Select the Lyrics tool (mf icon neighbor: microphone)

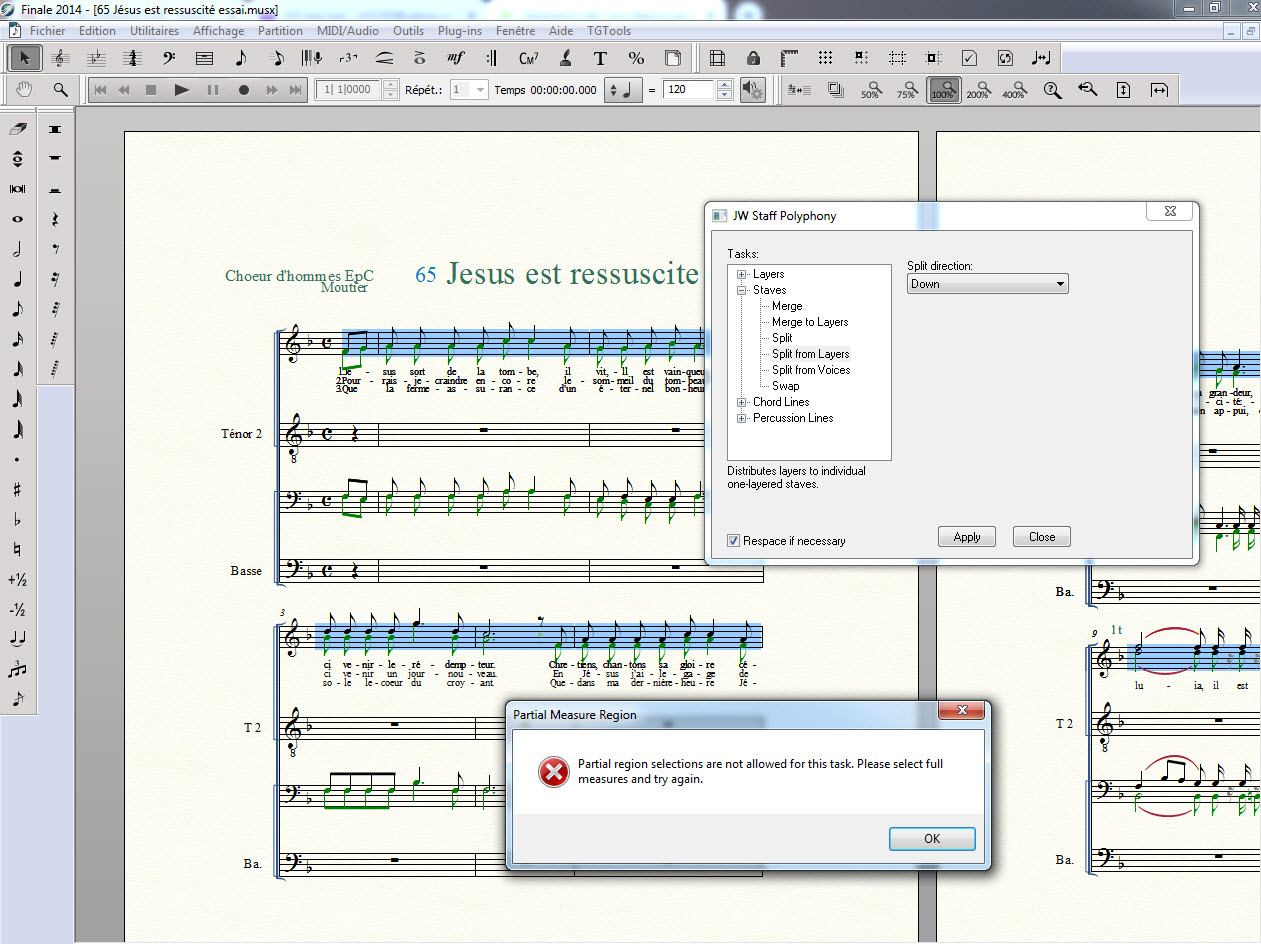coord(314,58)
